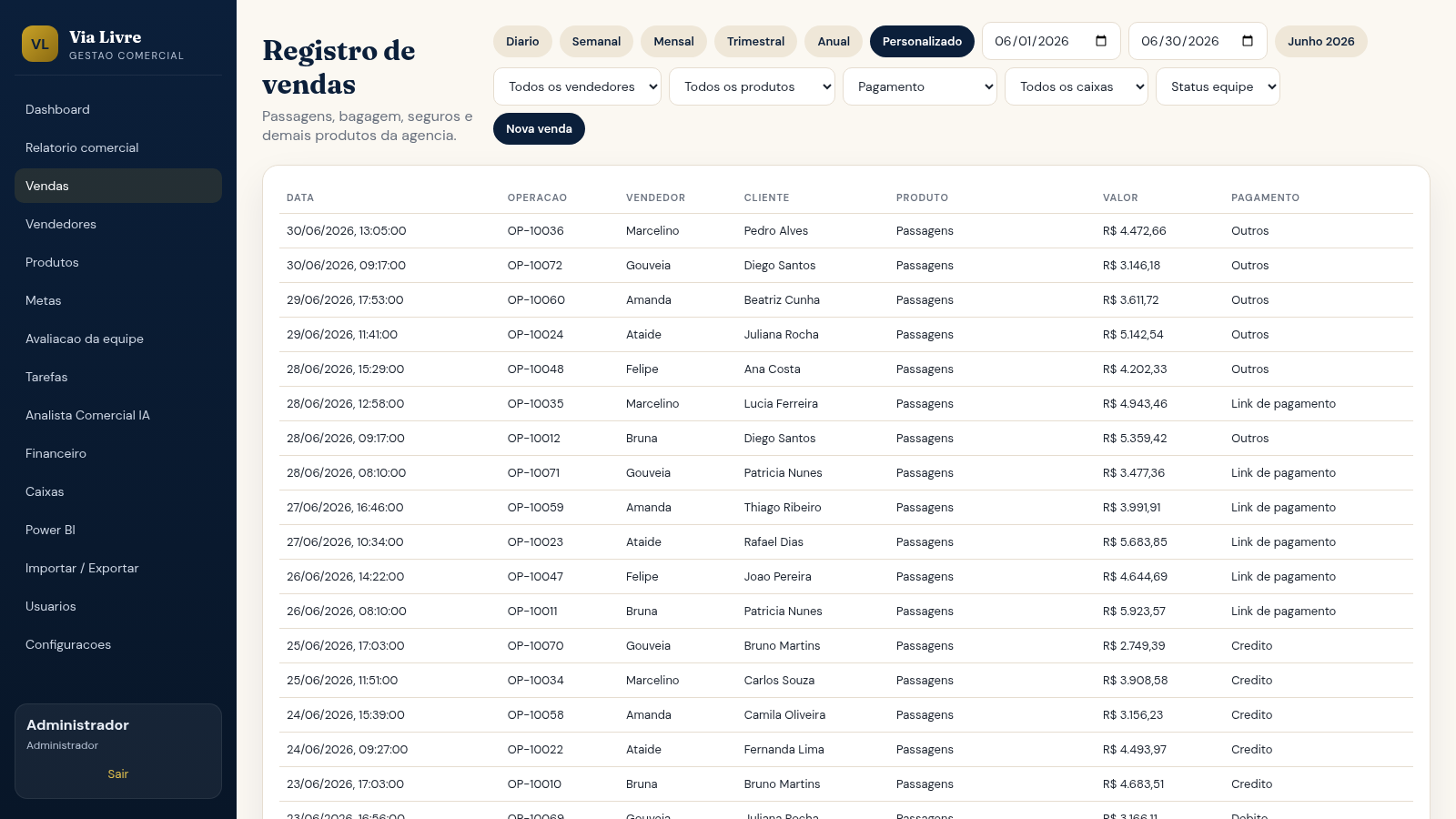The width and height of the screenshot is (1456, 819).
Task: Click the PRODUTO column header
Action: 922,197
